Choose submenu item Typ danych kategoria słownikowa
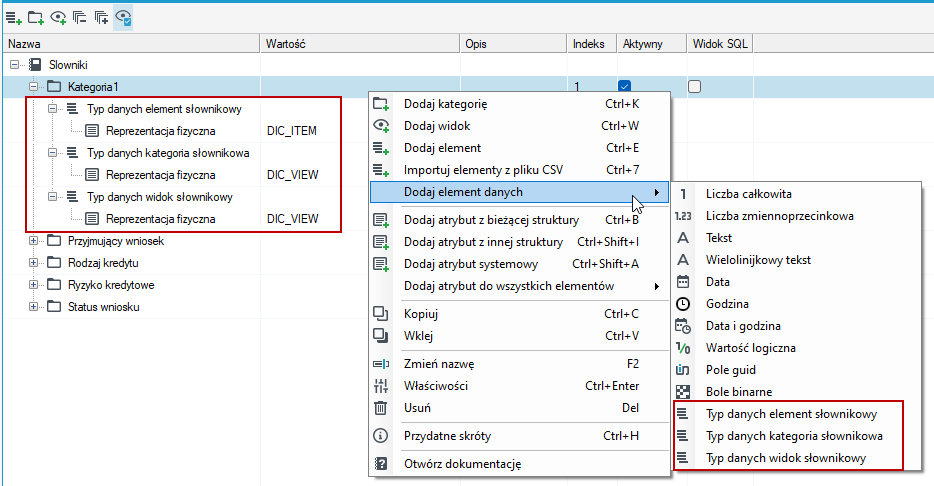 (x=797, y=436)
